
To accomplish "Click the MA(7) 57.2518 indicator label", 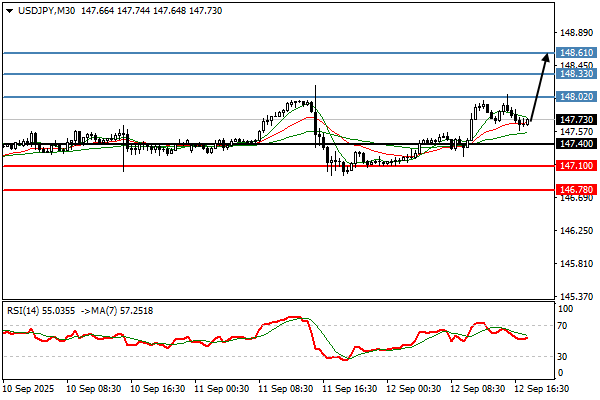I will tap(122, 311).
